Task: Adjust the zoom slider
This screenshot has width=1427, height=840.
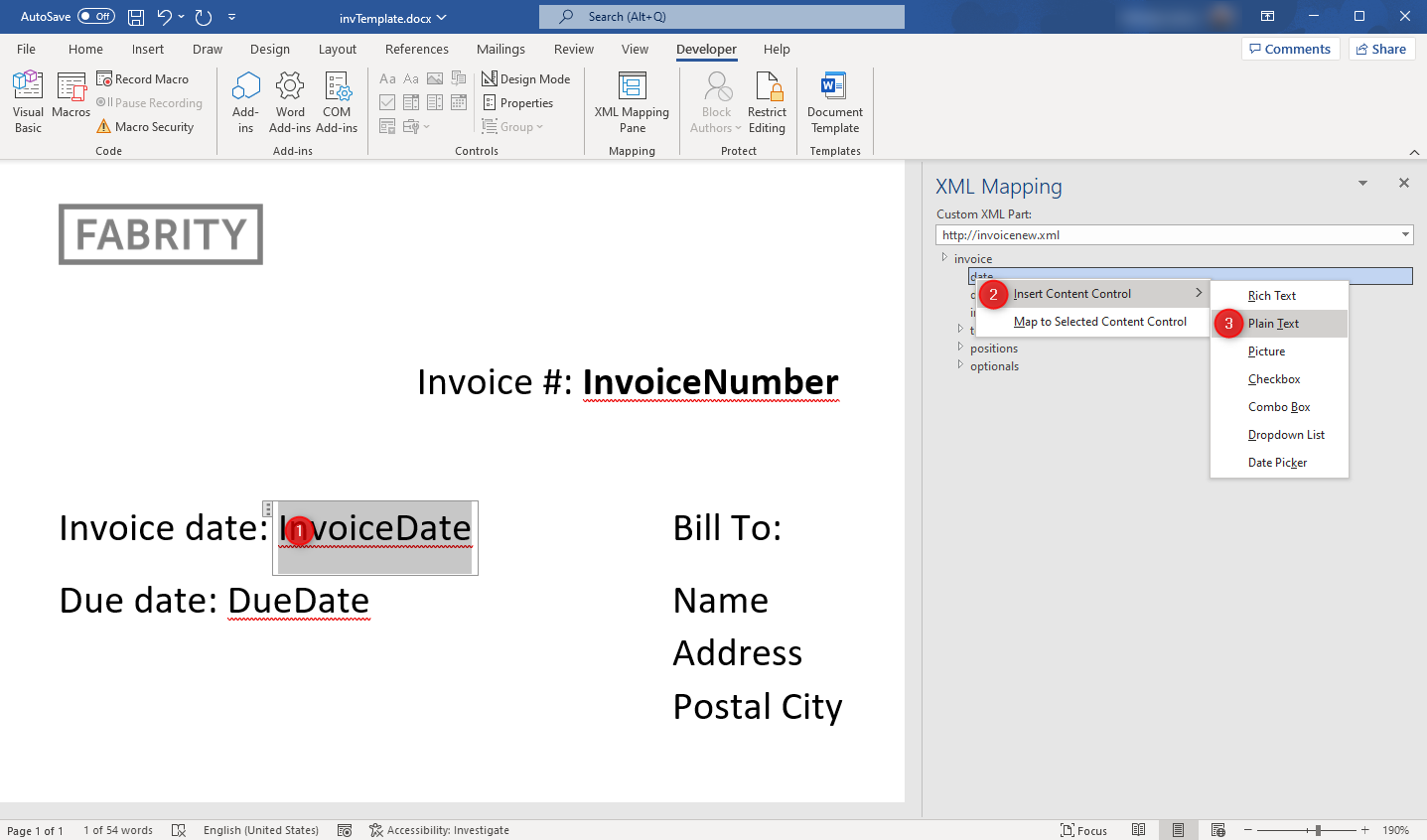Action: (1318, 830)
